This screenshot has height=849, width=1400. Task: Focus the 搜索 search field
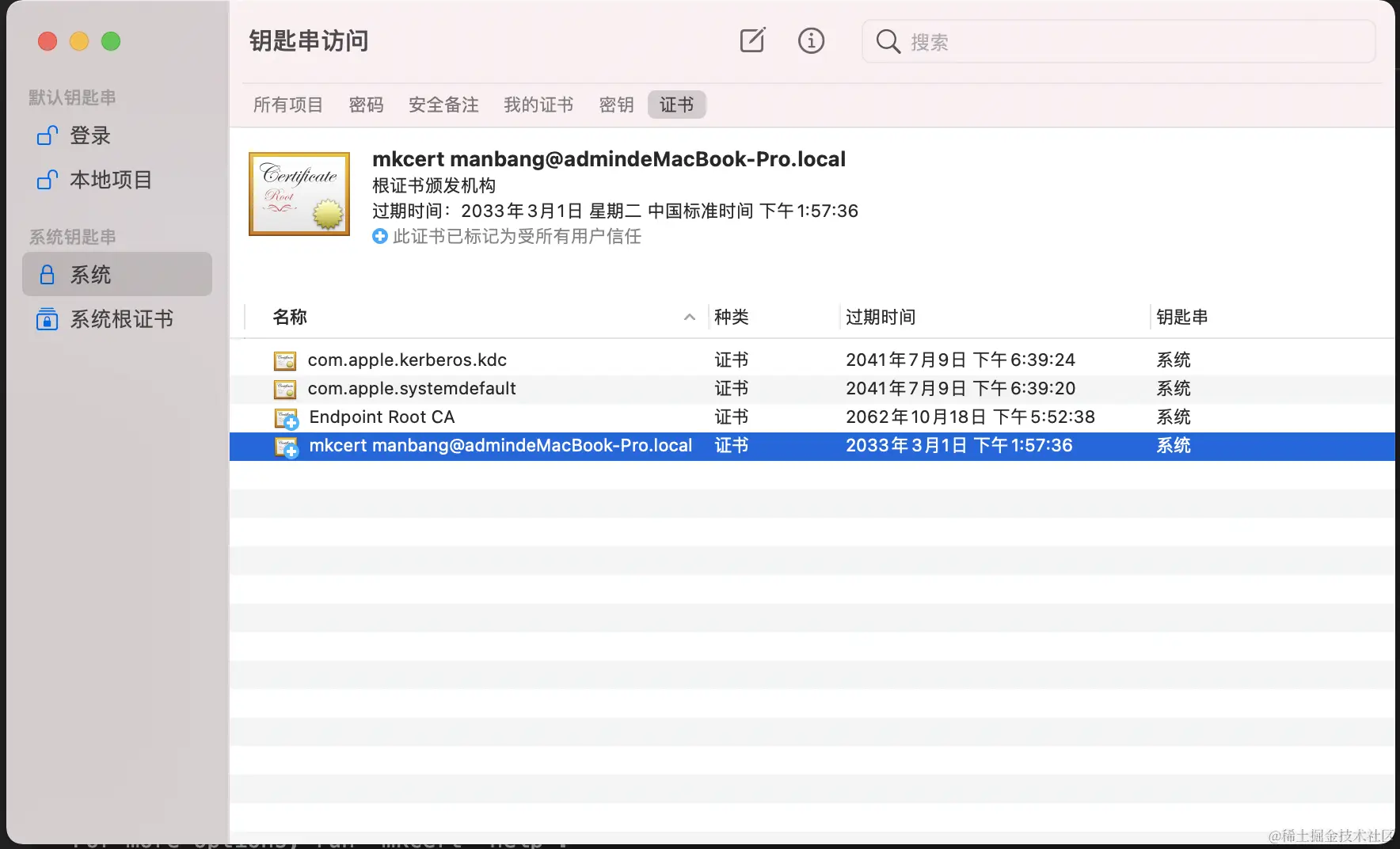(x=1118, y=41)
